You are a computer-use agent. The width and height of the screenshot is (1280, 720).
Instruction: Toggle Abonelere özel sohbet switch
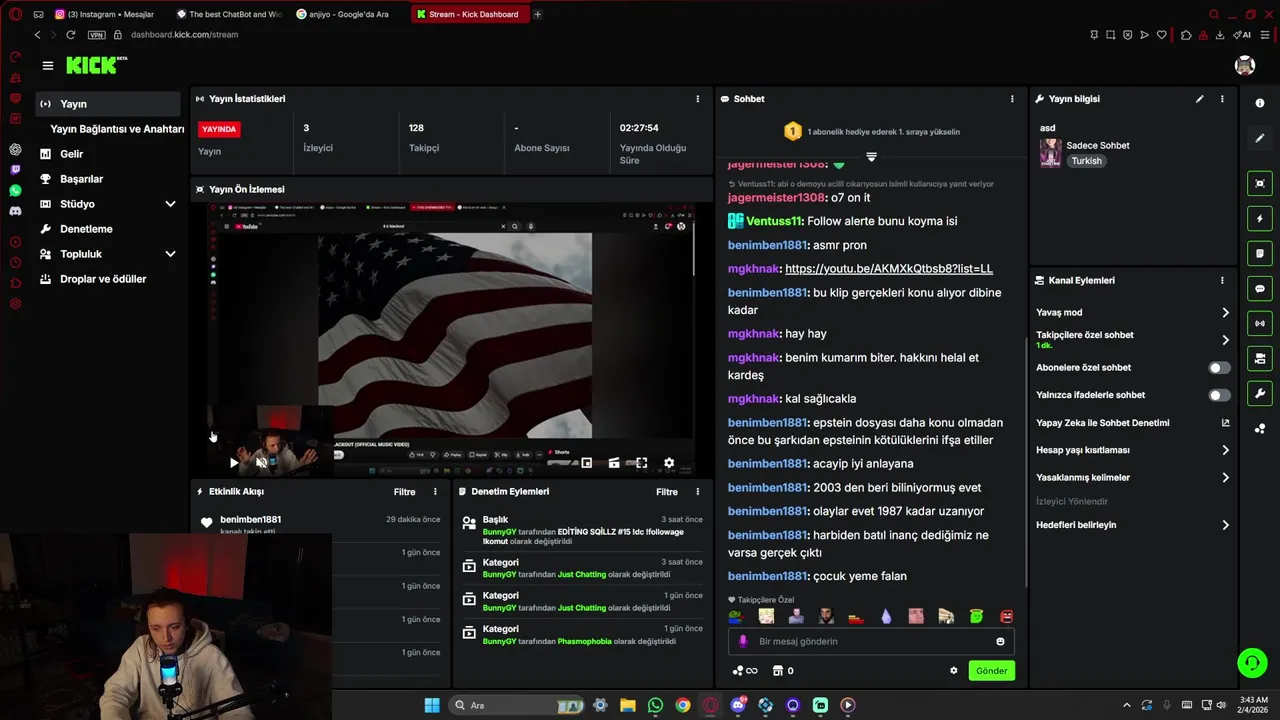click(x=1219, y=368)
